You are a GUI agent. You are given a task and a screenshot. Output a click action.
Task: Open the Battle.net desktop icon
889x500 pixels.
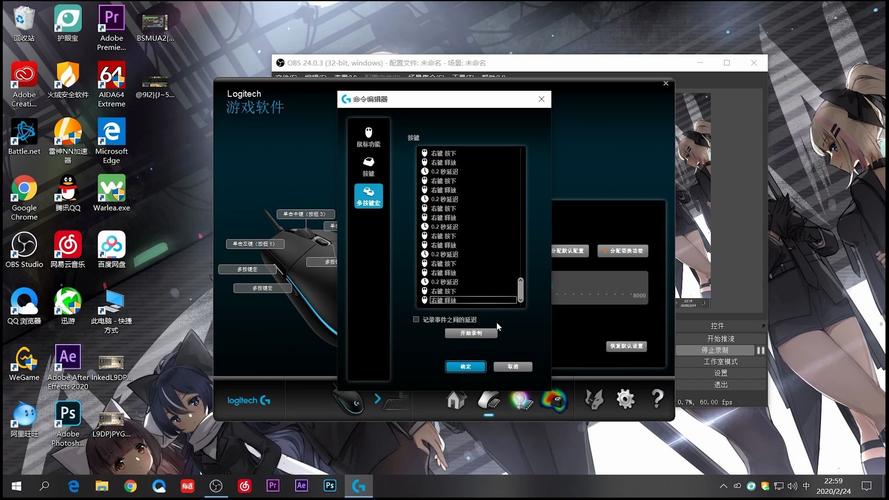coord(24,137)
